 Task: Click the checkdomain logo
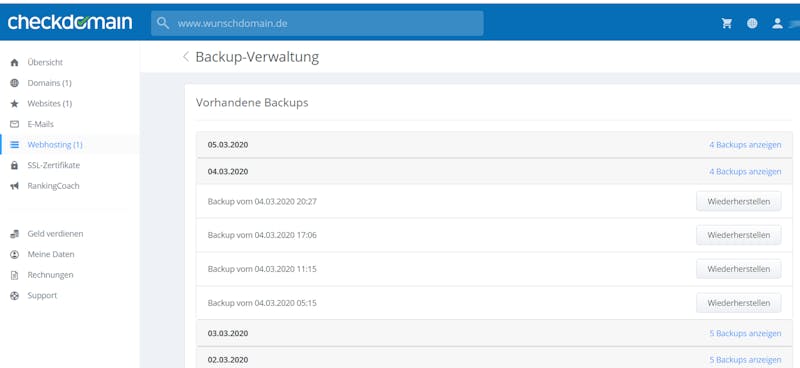coord(70,22)
